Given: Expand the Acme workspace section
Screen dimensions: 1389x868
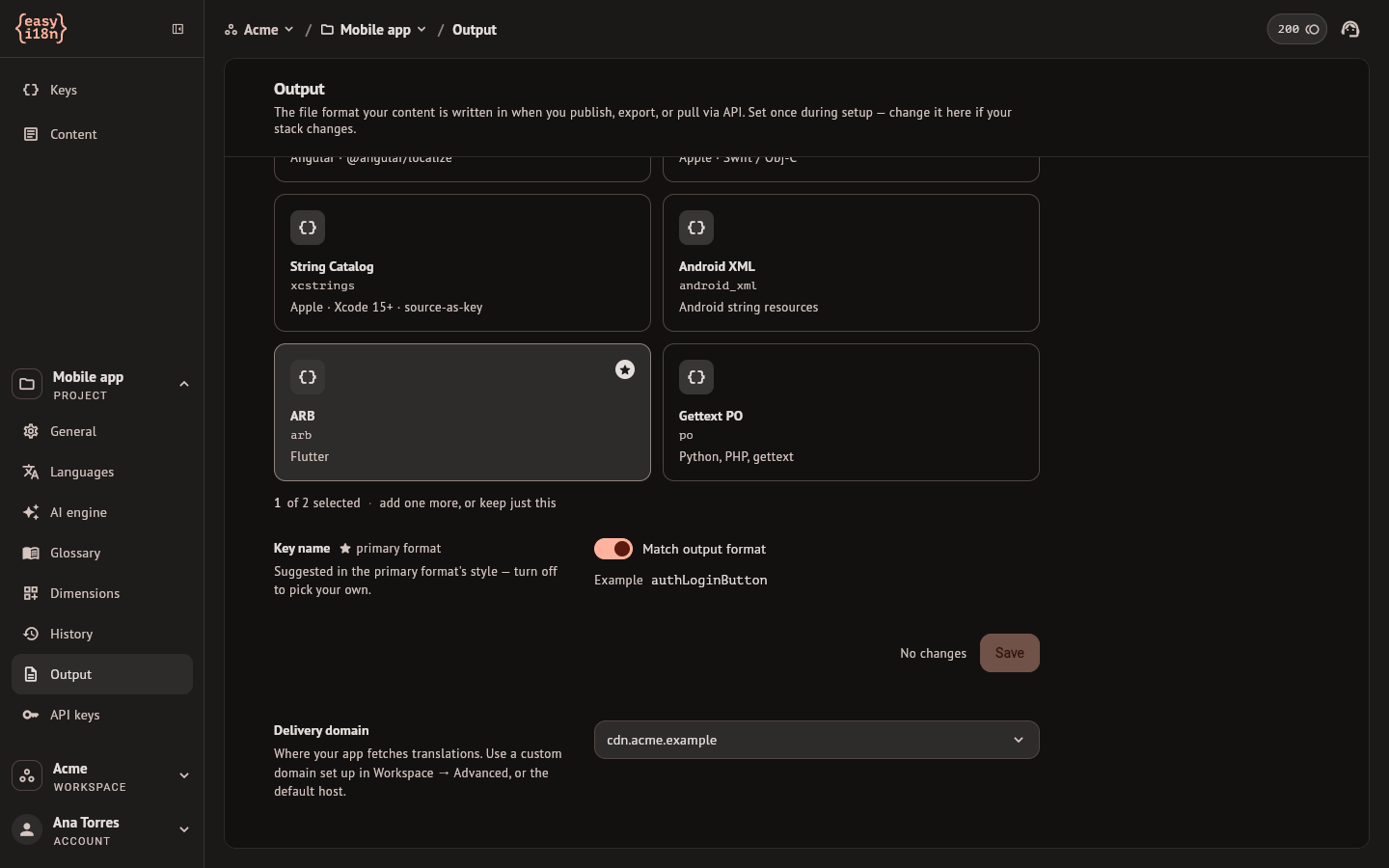Looking at the screenshot, I should tap(184, 775).
